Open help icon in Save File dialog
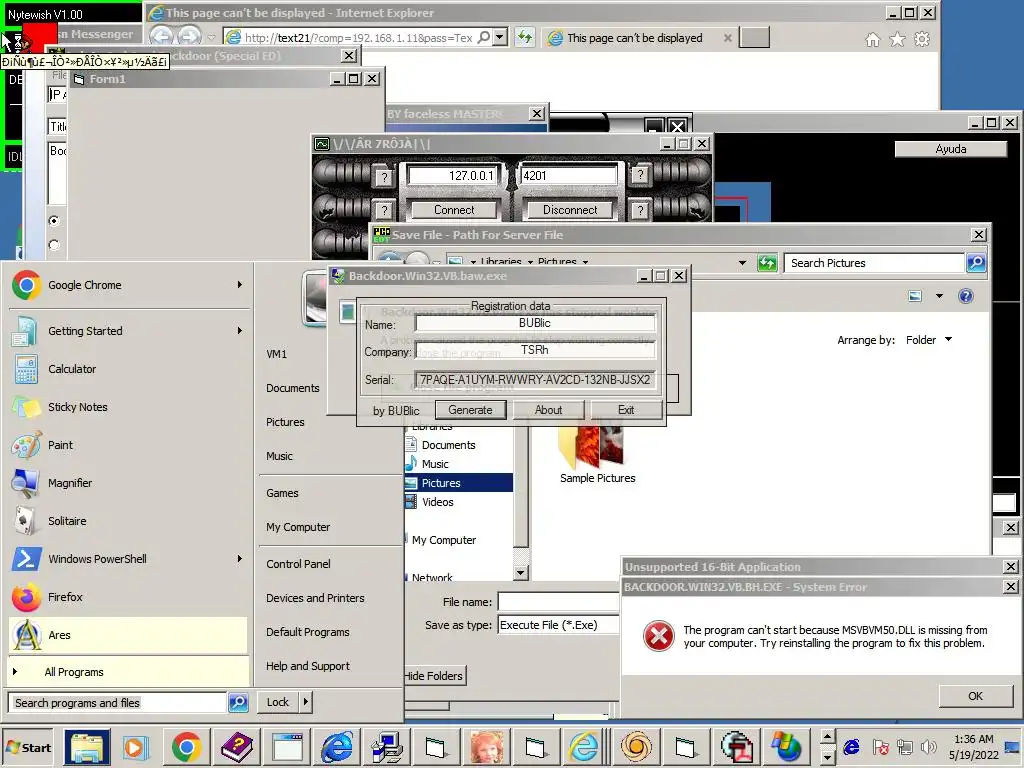 (x=965, y=296)
